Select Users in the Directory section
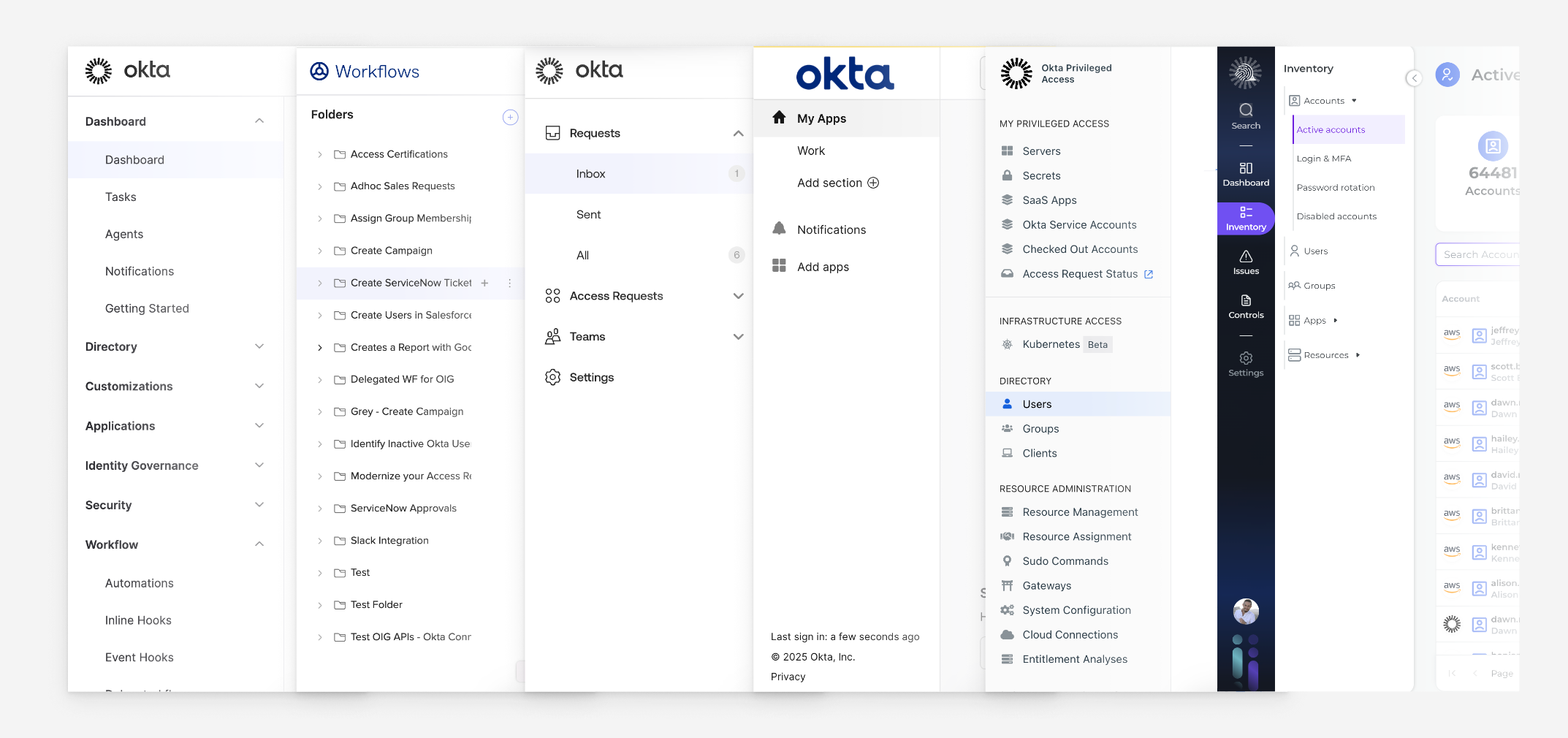The height and width of the screenshot is (738, 1568). click(1037, 403)
